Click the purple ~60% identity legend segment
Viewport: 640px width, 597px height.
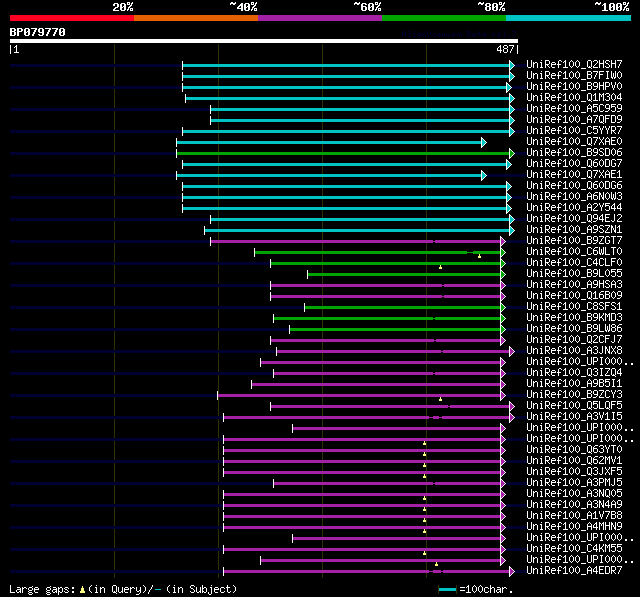(x=320, y=18)
